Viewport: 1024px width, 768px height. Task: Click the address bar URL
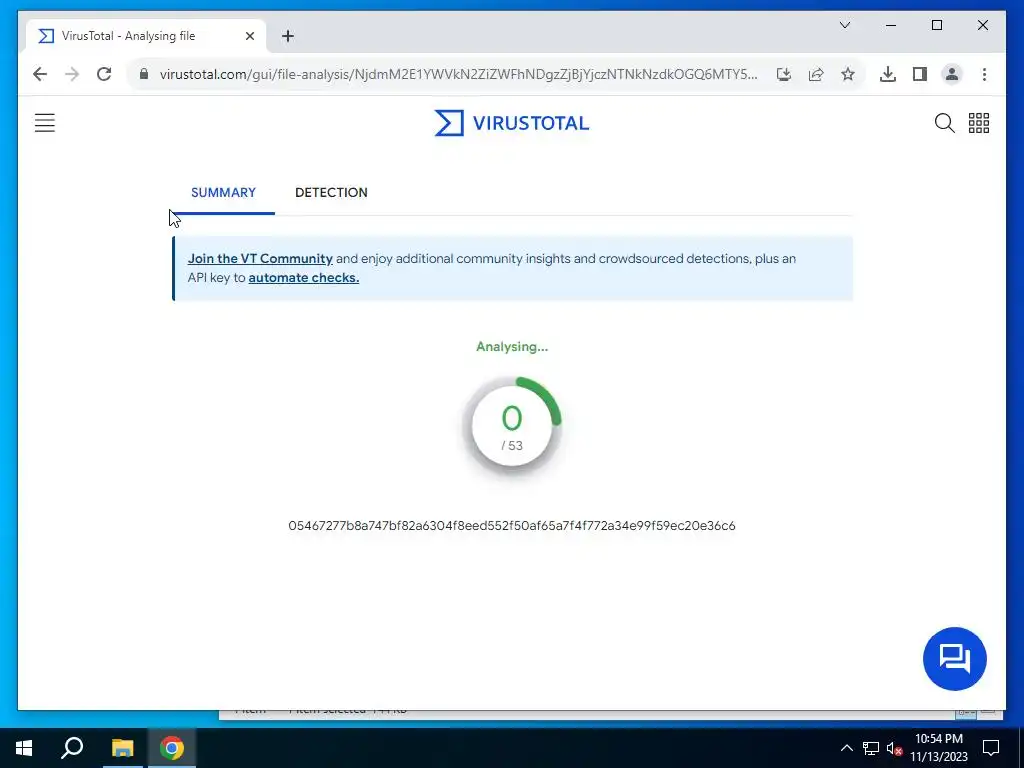click(458, 74)
